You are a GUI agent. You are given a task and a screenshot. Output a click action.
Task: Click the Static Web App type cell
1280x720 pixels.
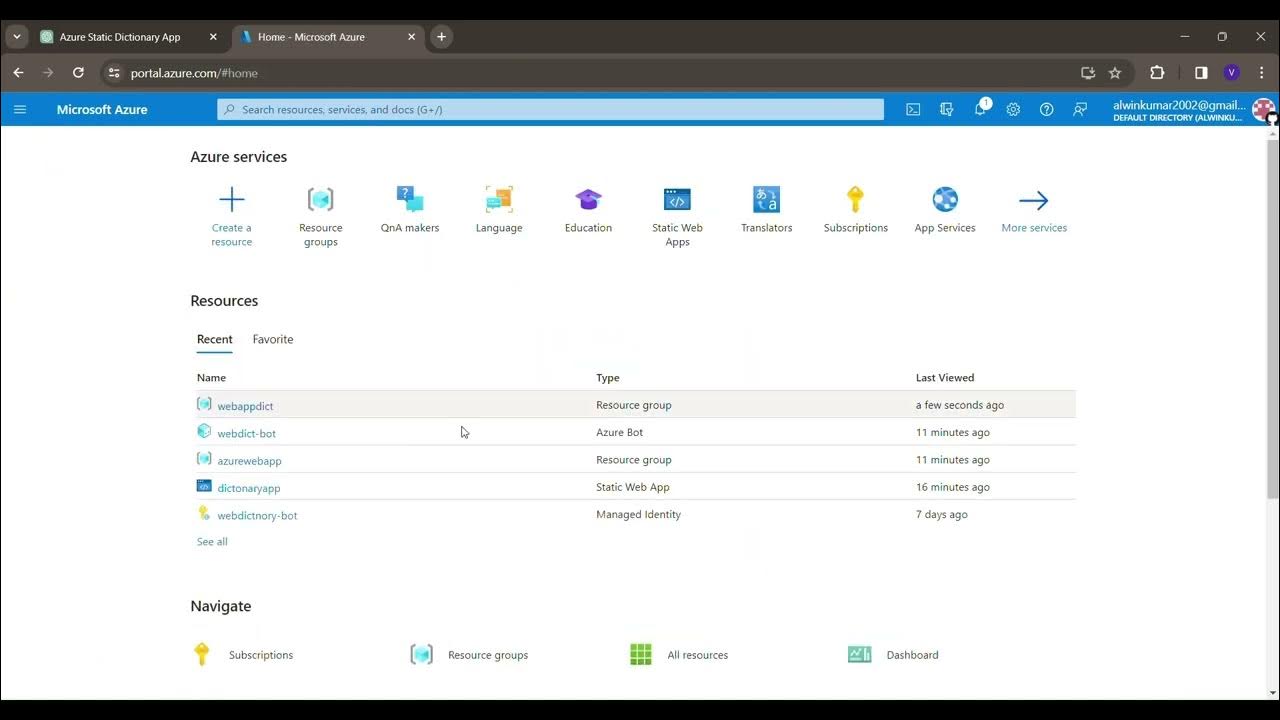(633, 487)
